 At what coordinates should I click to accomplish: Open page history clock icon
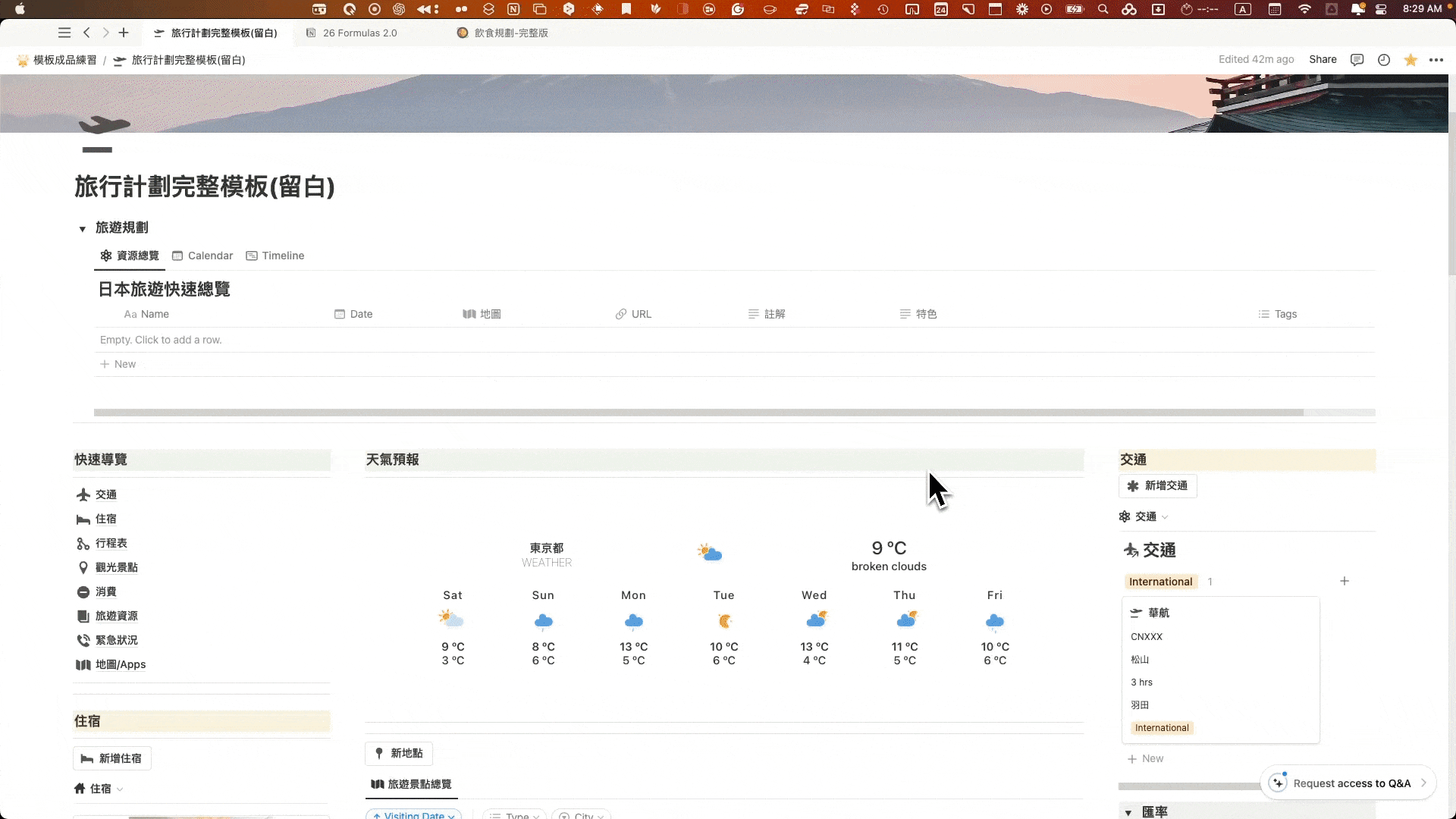[1384, 60]
